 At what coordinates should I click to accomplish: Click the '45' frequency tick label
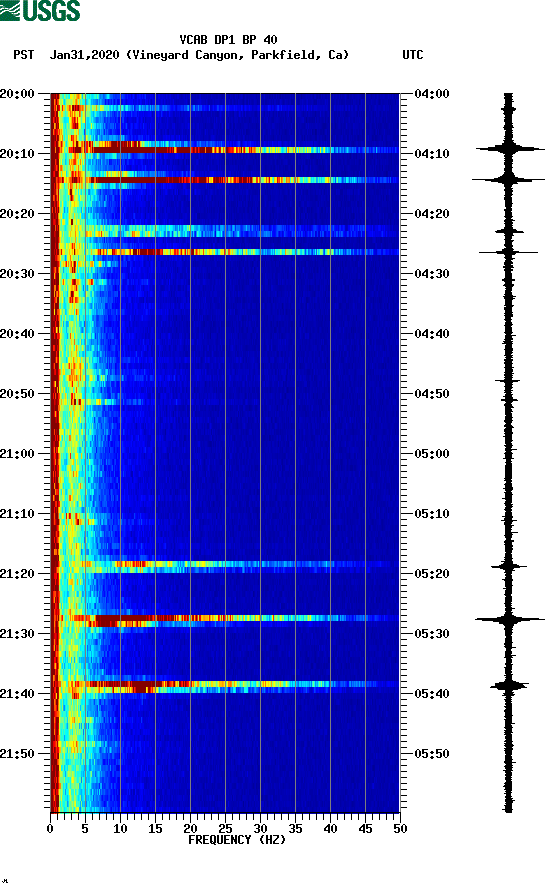[x=365, y=829]
